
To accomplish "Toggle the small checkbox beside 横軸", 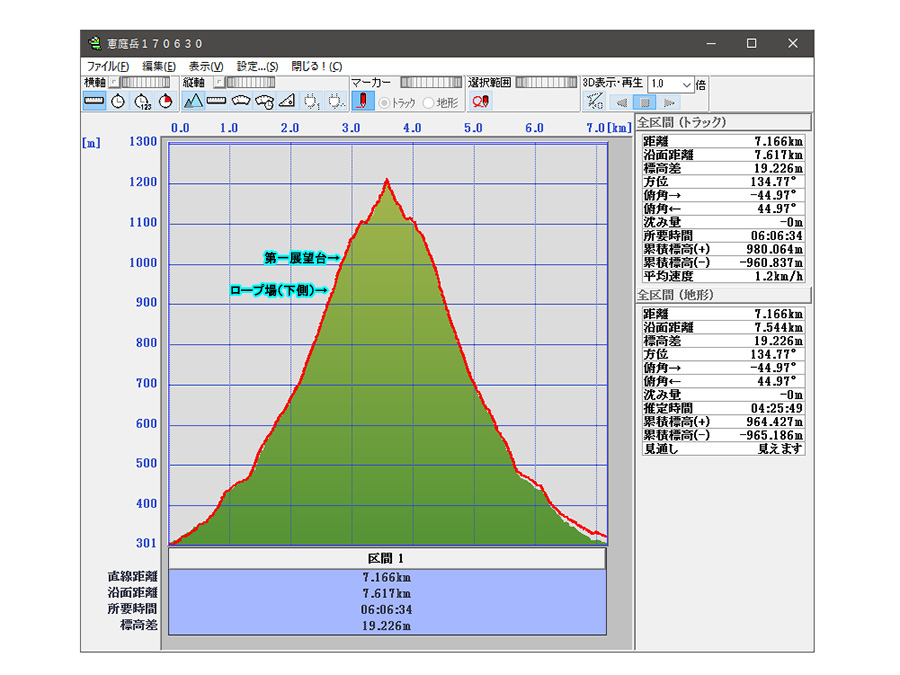I will [x=113, y=83].
